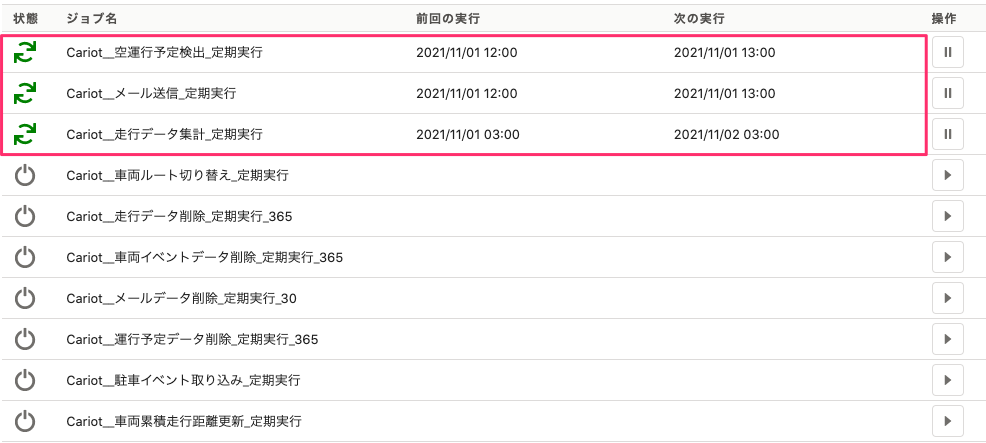Click power-off status icon for 走行データ削除
Image resolution: width=986 pixels, height=443 pixels.
[x=25, y=216]
